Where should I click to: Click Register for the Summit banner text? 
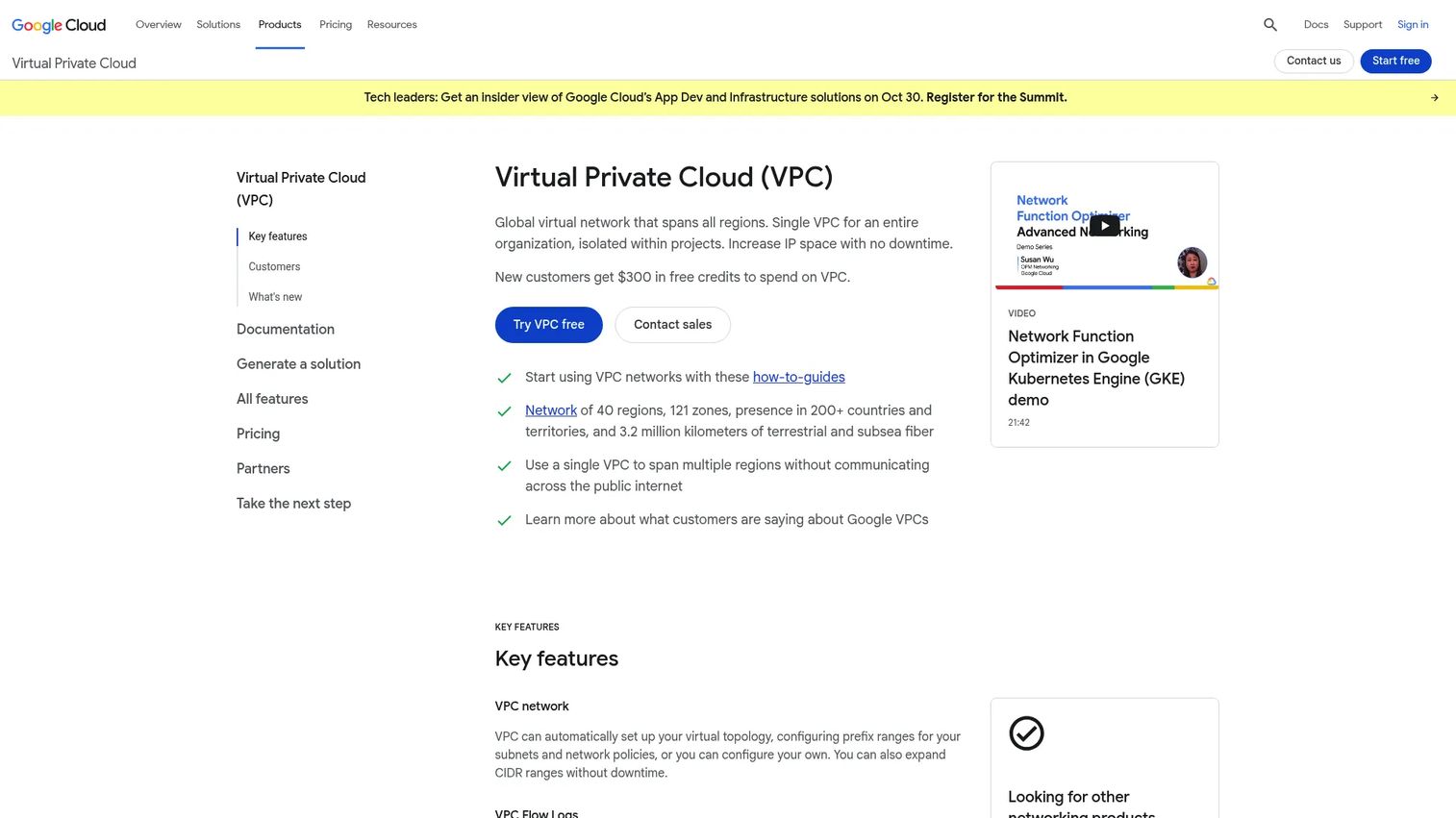click(x=996, y=98)
